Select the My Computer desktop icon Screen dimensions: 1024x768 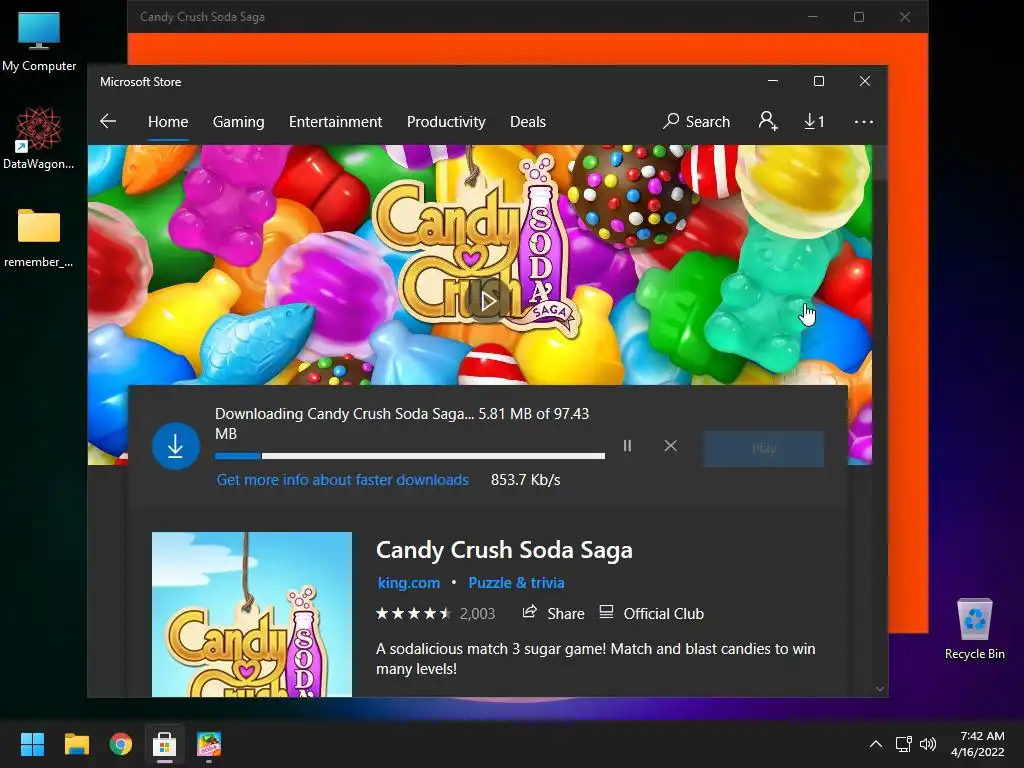(39, 42)
